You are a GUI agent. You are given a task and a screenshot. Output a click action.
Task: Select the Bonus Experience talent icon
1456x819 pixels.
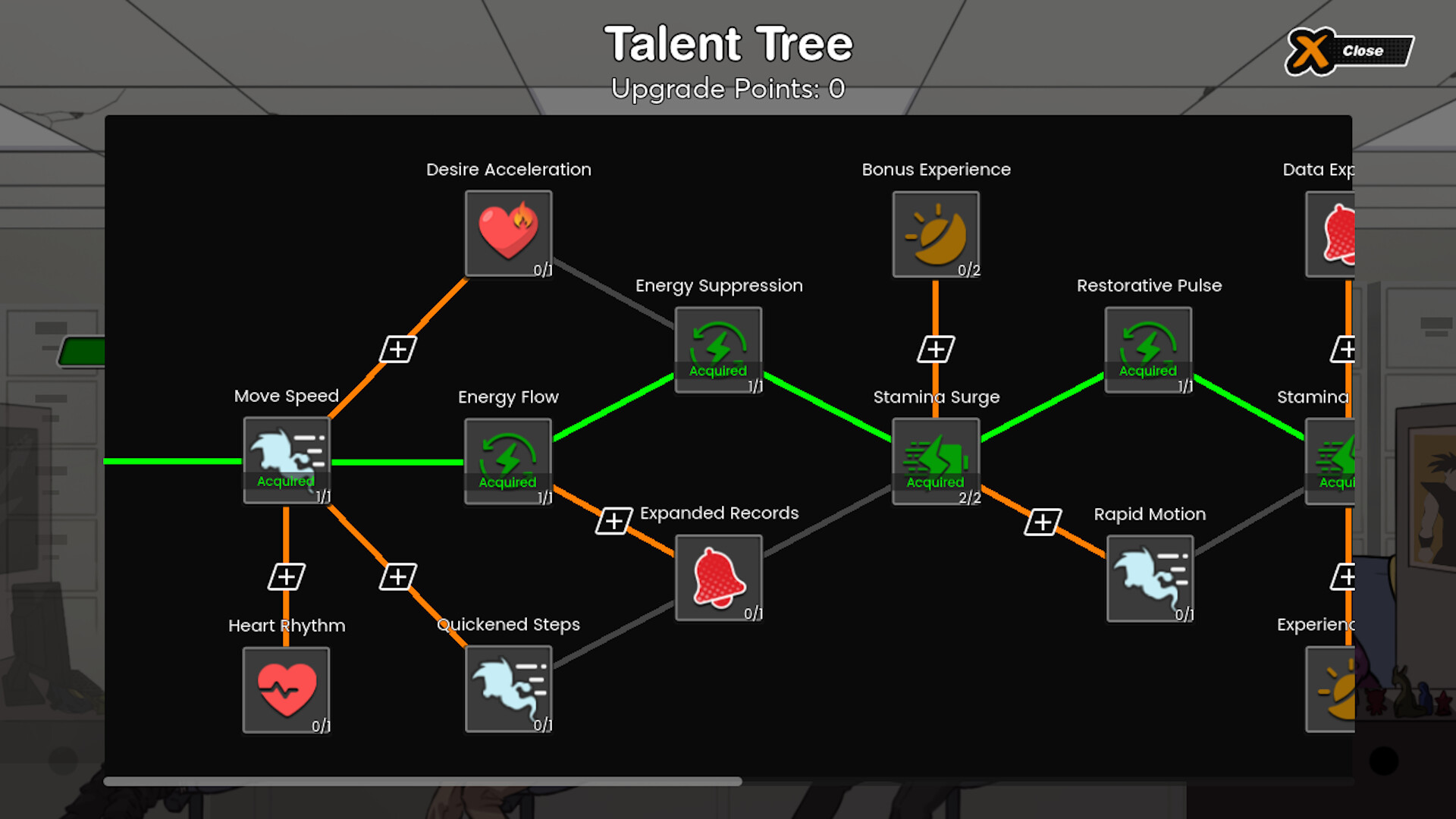tap(936, 234)
